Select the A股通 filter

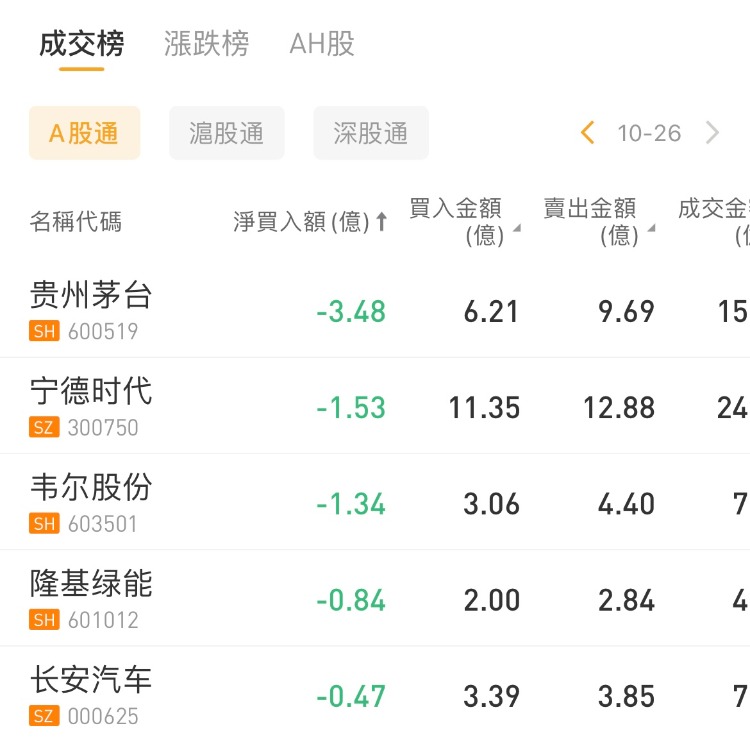coord(84,133)
